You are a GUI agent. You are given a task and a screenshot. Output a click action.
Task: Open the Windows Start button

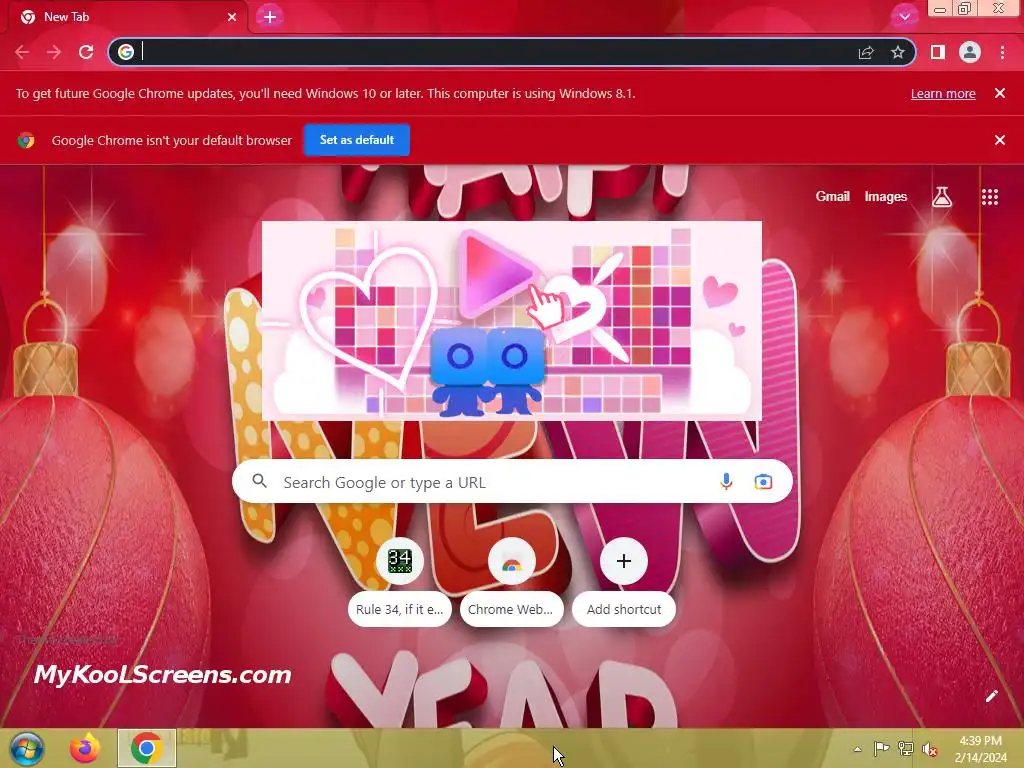click(26, 749)
